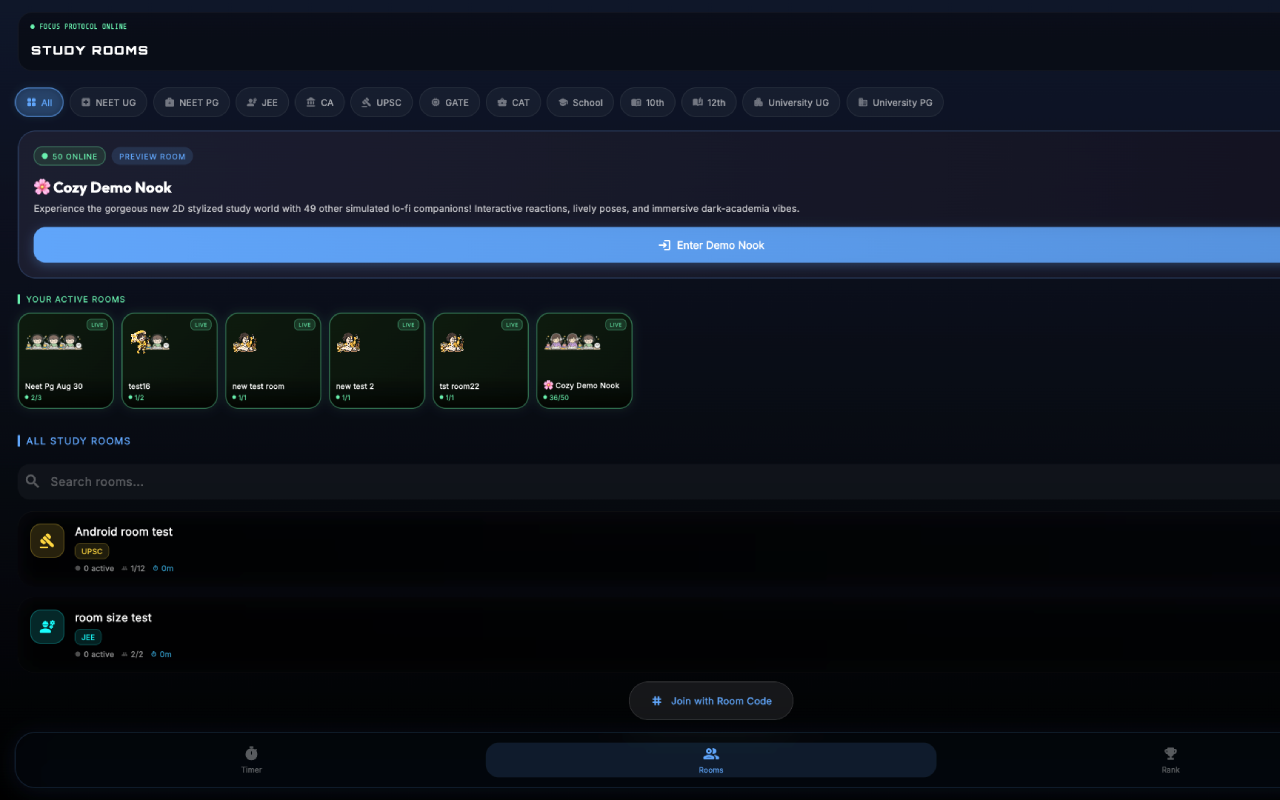Filter rooms by NEET UG
This screenshot has height=800, width=1280.
click(x=108, y=102)
